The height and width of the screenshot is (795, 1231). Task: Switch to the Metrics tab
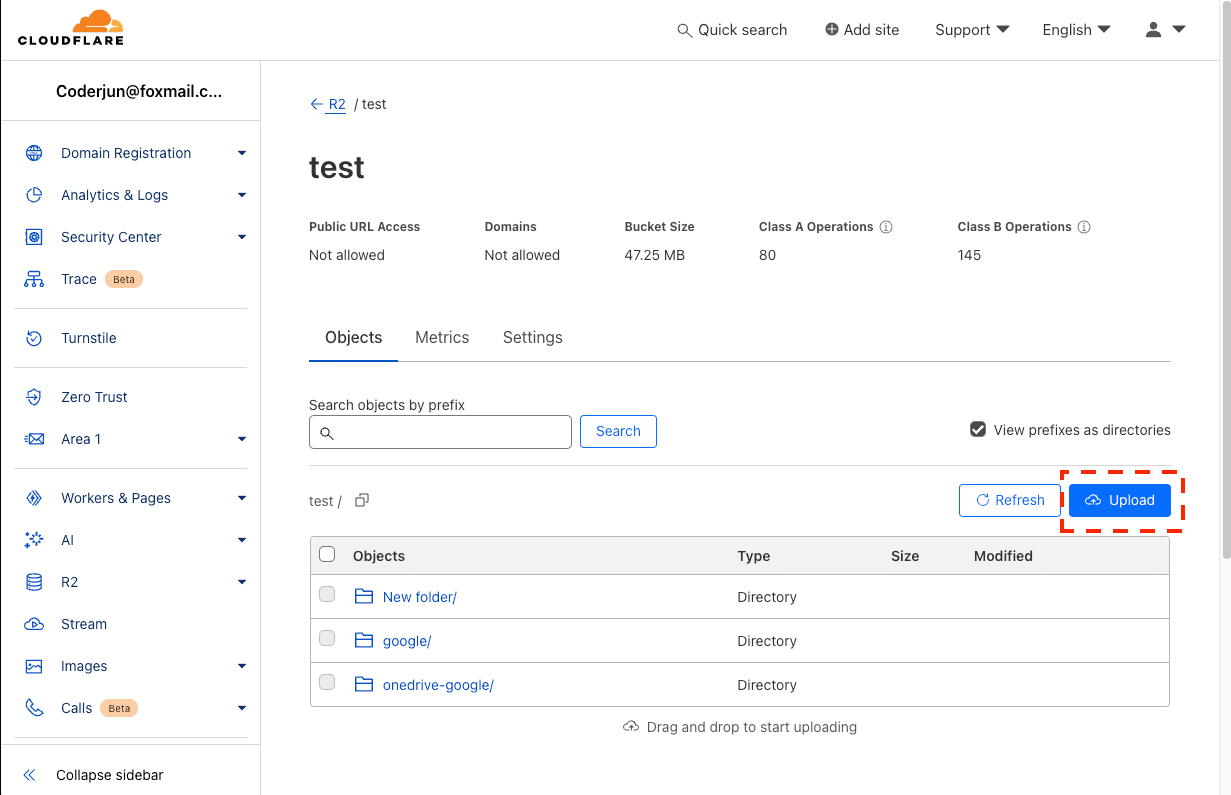[x=442, y=337]
